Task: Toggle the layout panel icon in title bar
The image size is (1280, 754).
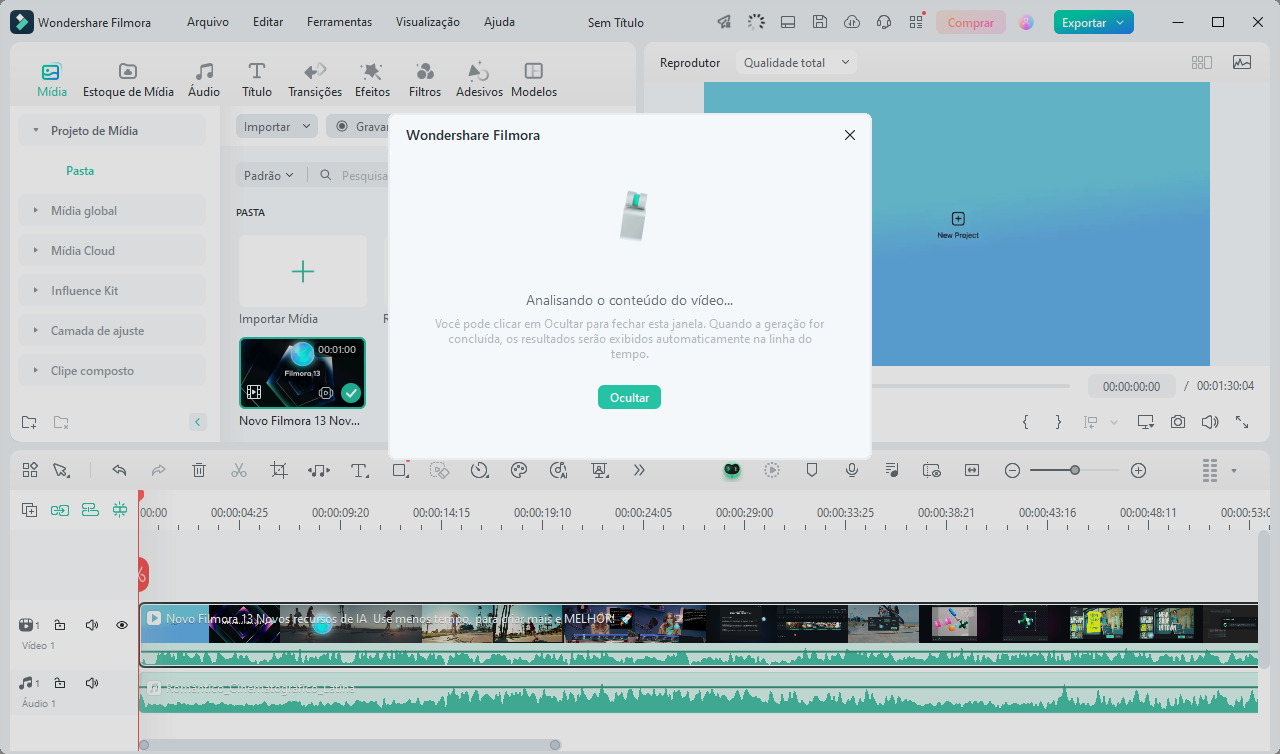Action: click(x=788, y=22)
